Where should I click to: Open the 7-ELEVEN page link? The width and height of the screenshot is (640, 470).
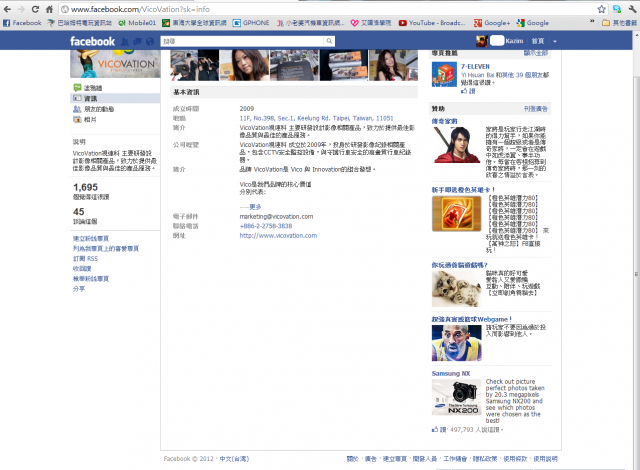[475, 67]
